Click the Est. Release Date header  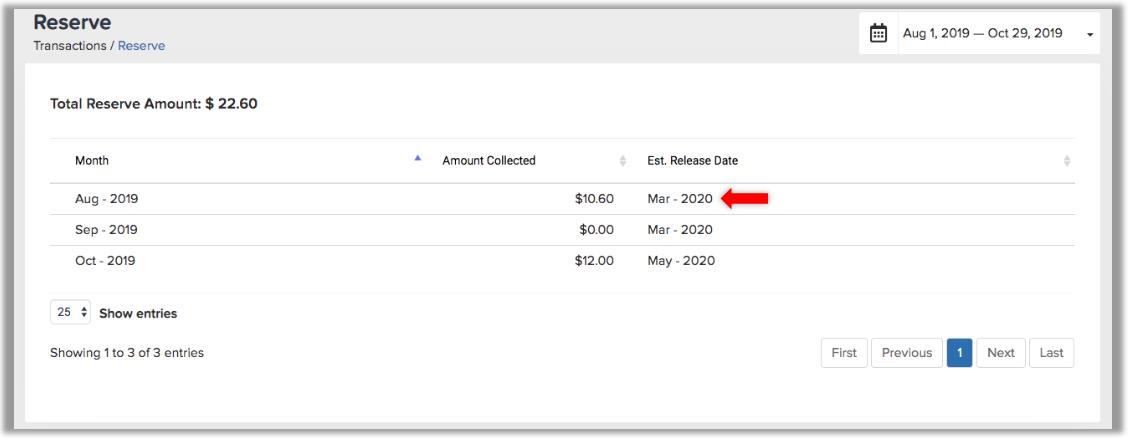[693, 160]
